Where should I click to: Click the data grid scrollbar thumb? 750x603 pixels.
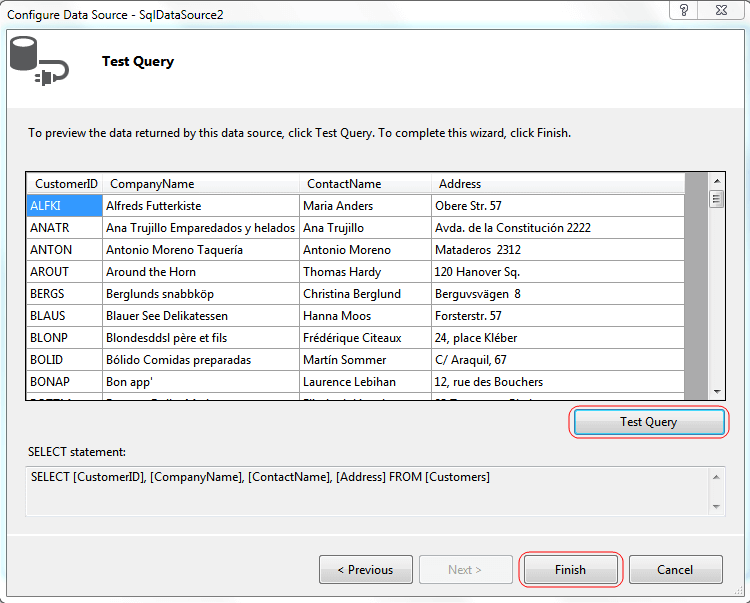tap(716, 199)
